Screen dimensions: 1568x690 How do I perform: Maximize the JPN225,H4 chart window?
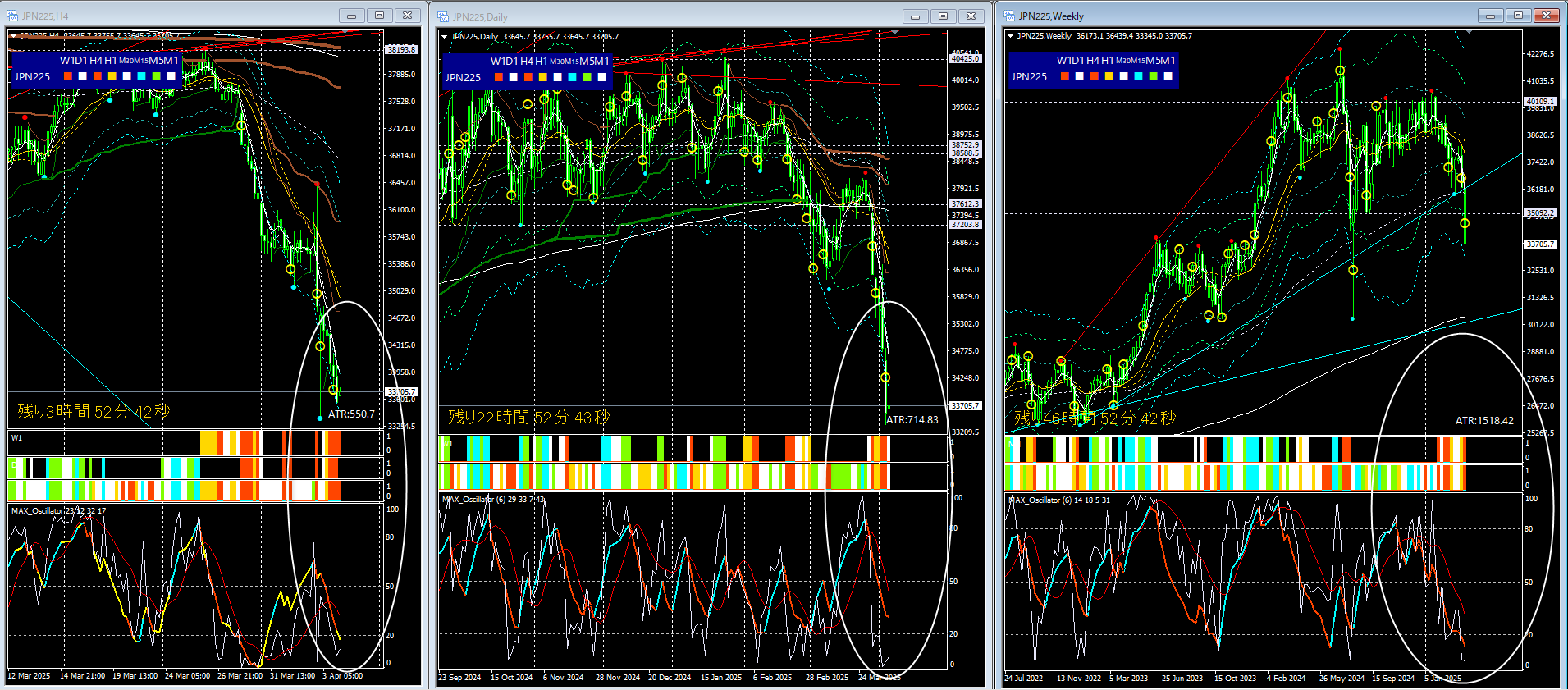point(379,16)
